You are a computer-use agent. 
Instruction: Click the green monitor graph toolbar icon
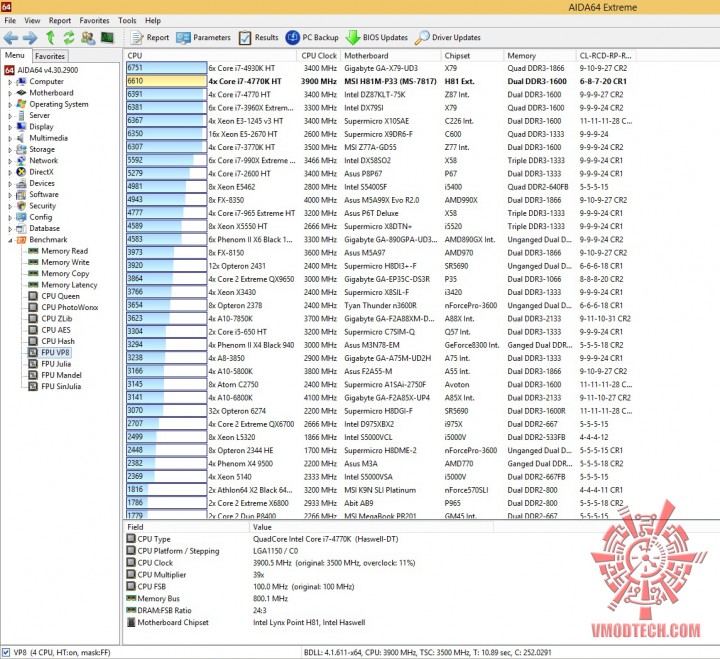[107, 37]
